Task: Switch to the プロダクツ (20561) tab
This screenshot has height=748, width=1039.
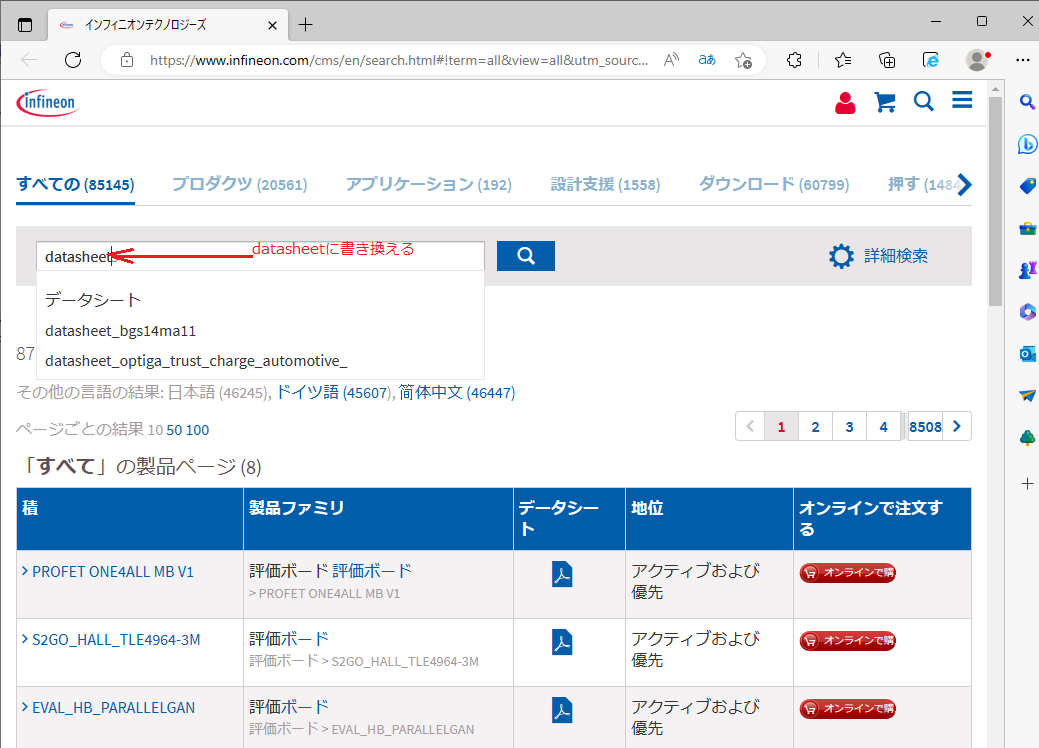Action: [240, 184]
